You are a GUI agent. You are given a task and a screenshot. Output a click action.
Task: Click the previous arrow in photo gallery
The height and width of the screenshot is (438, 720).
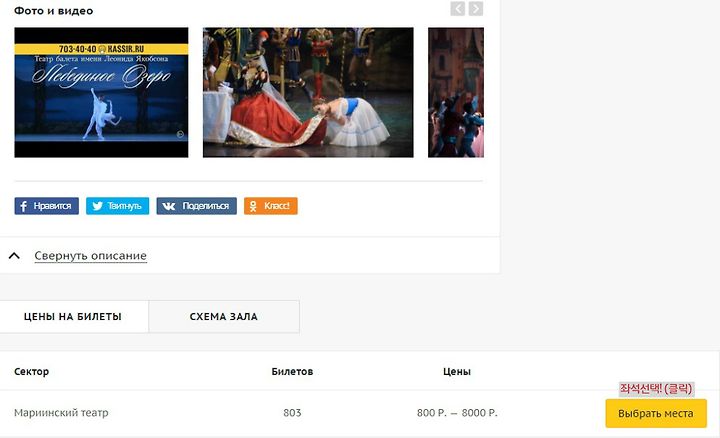click(457, 8)
